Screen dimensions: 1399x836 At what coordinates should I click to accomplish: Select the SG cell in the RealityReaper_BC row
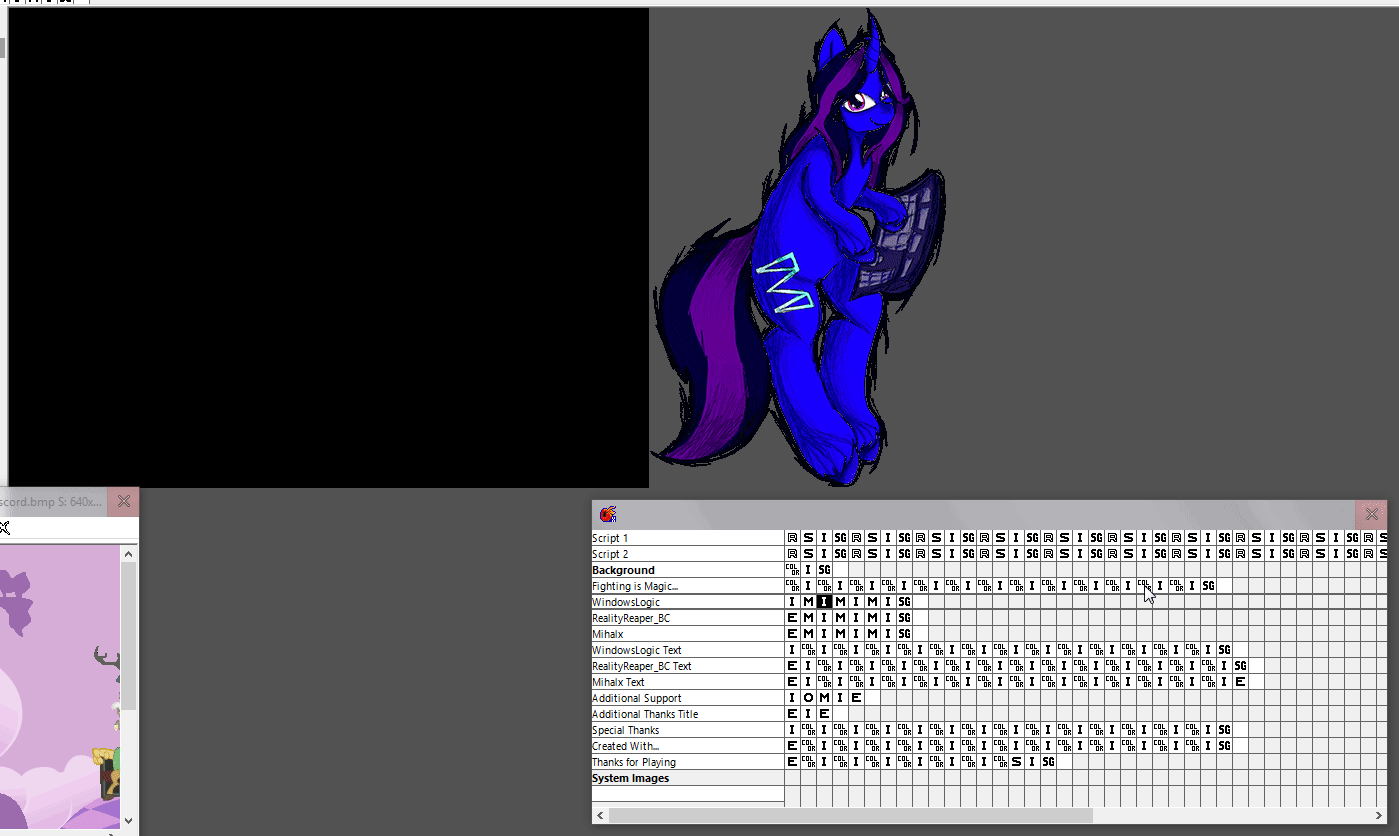905,618
